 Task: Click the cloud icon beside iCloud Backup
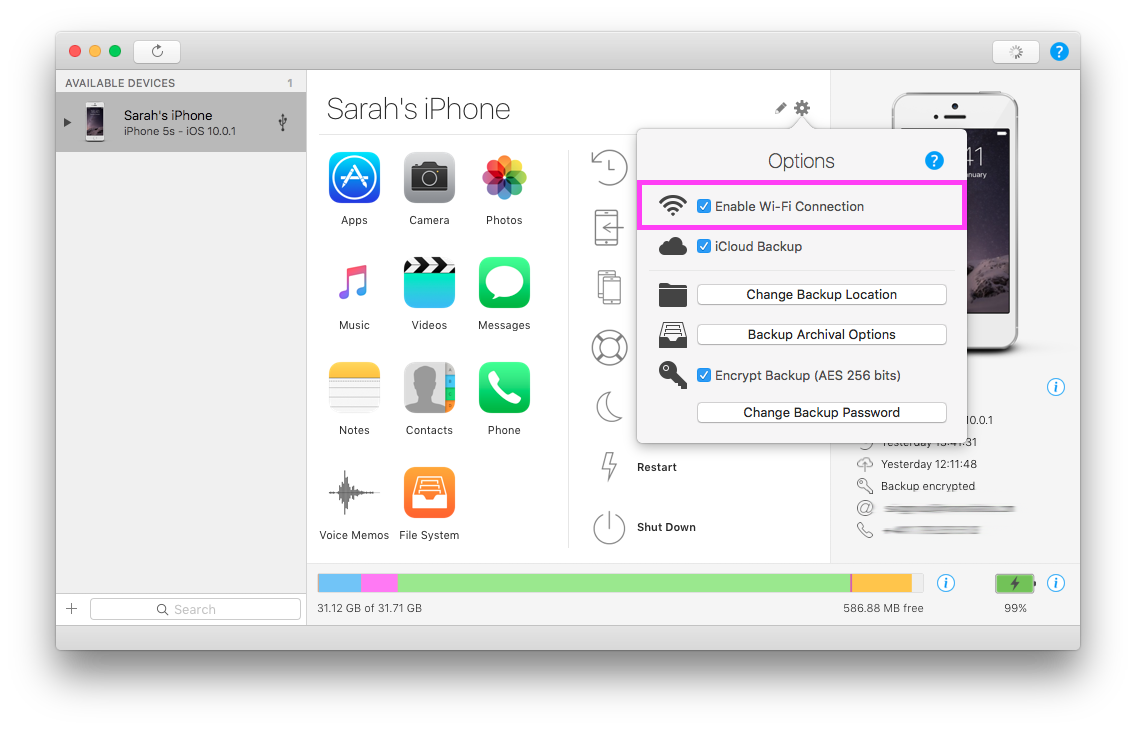[673, 246]
